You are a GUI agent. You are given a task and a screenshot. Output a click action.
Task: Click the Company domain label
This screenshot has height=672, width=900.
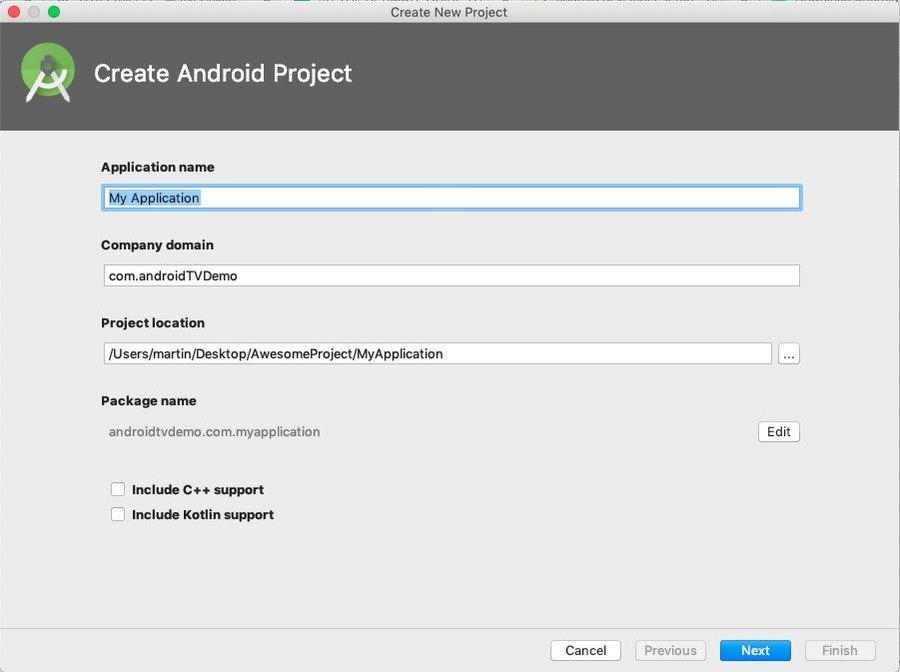tap(157, 245)
